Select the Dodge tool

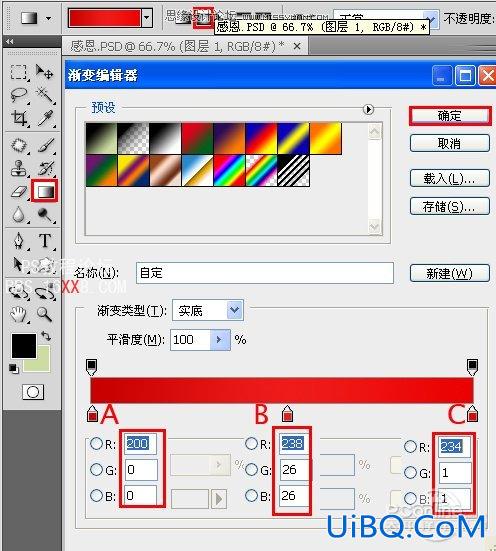pyautogui.click(x=45, y=214)
